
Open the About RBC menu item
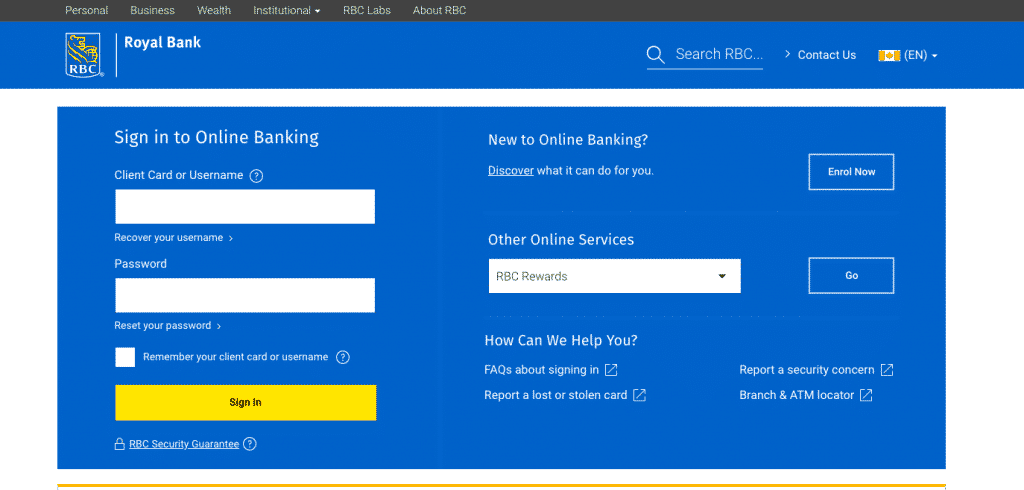coord(440,10)
